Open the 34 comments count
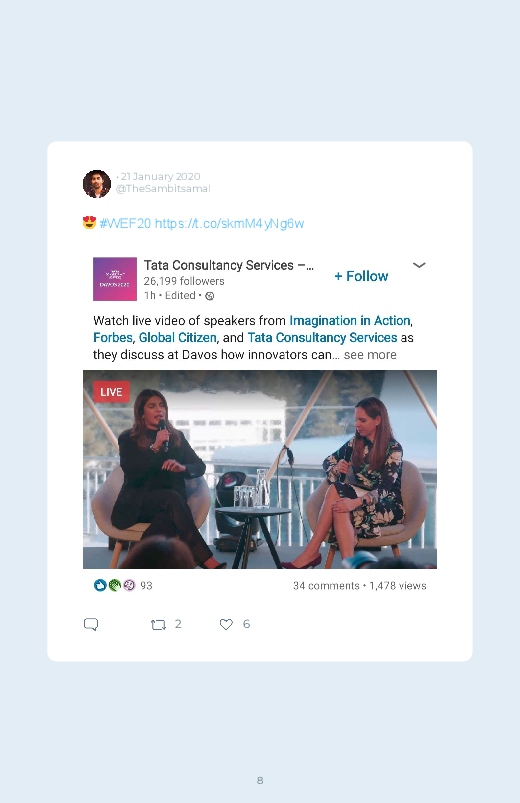The height and width of the screenshot is (803, 520). 326,586
